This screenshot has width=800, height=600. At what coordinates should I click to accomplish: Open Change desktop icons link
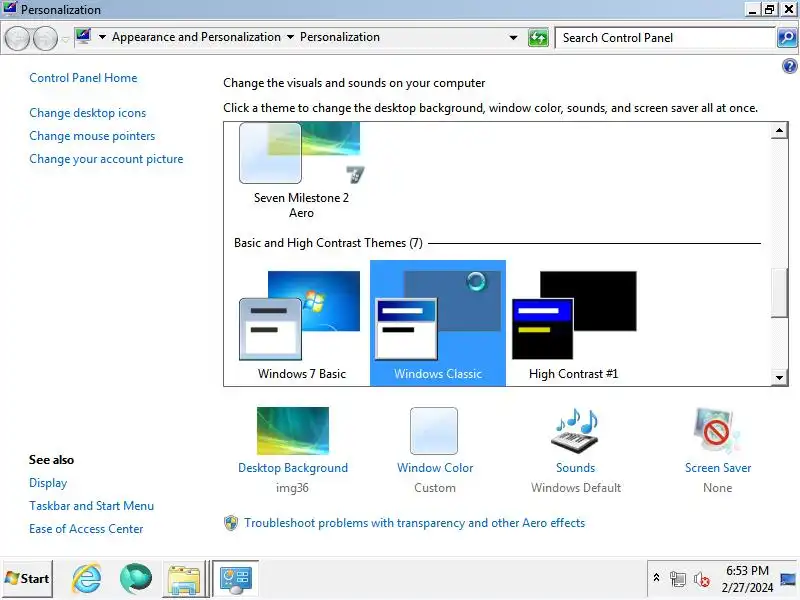tap(87, 113)
